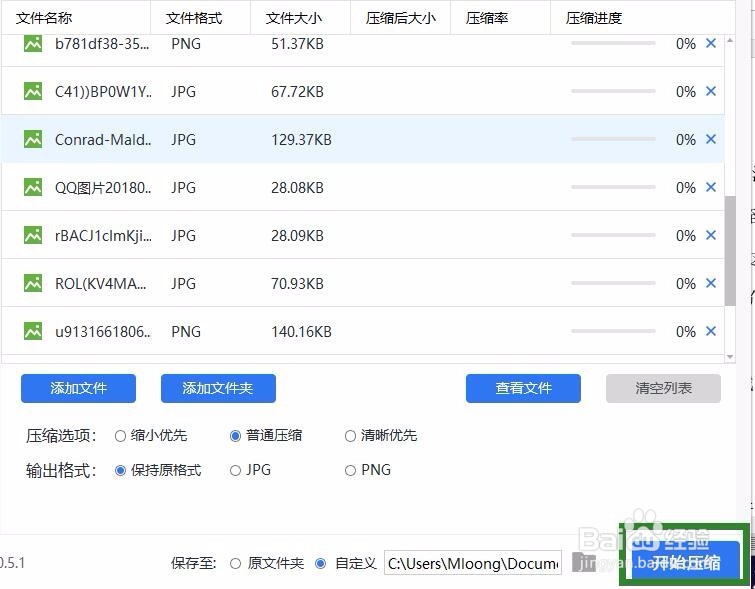Remove ROL(KV4MA file with X
Image resolution: width=755 pixels, height=589 pixels.
711,283
